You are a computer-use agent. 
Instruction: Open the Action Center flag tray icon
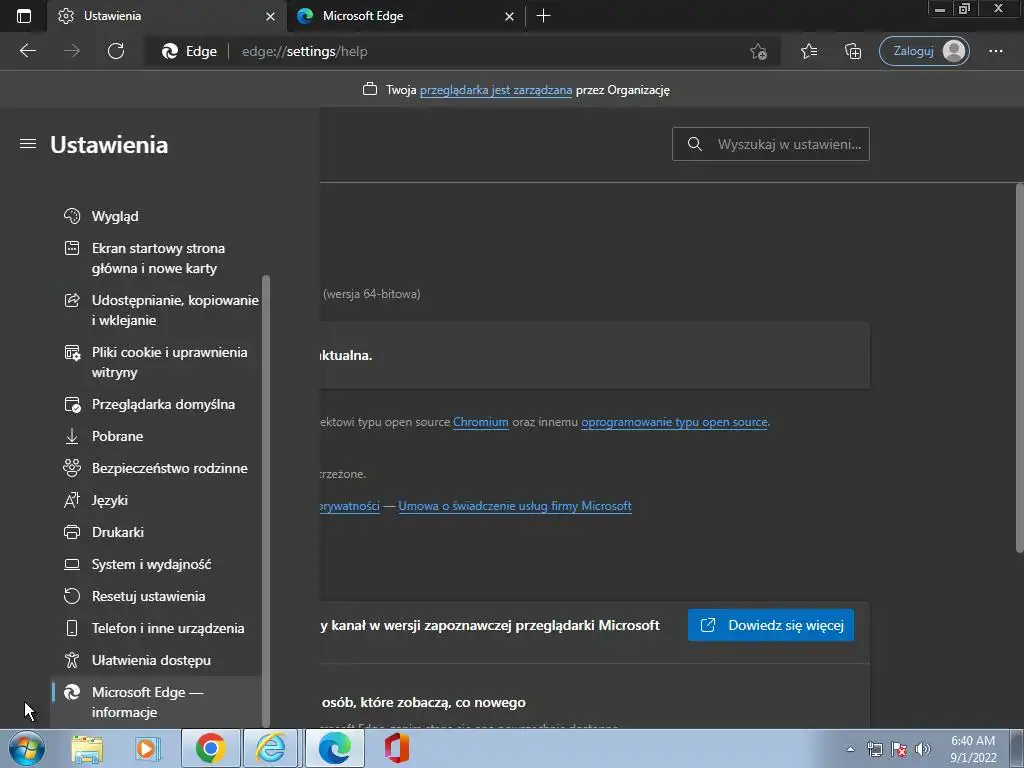(x=899, y=749)
